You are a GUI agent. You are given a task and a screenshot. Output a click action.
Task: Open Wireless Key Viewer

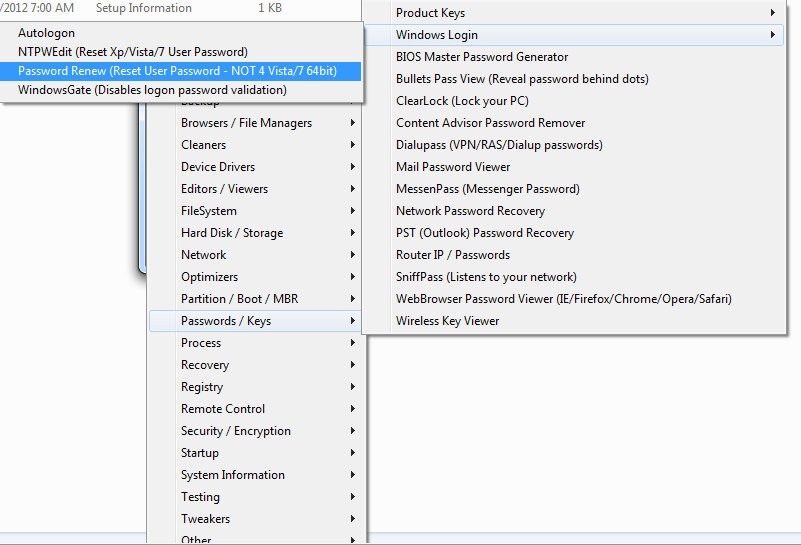coord(574,320)
